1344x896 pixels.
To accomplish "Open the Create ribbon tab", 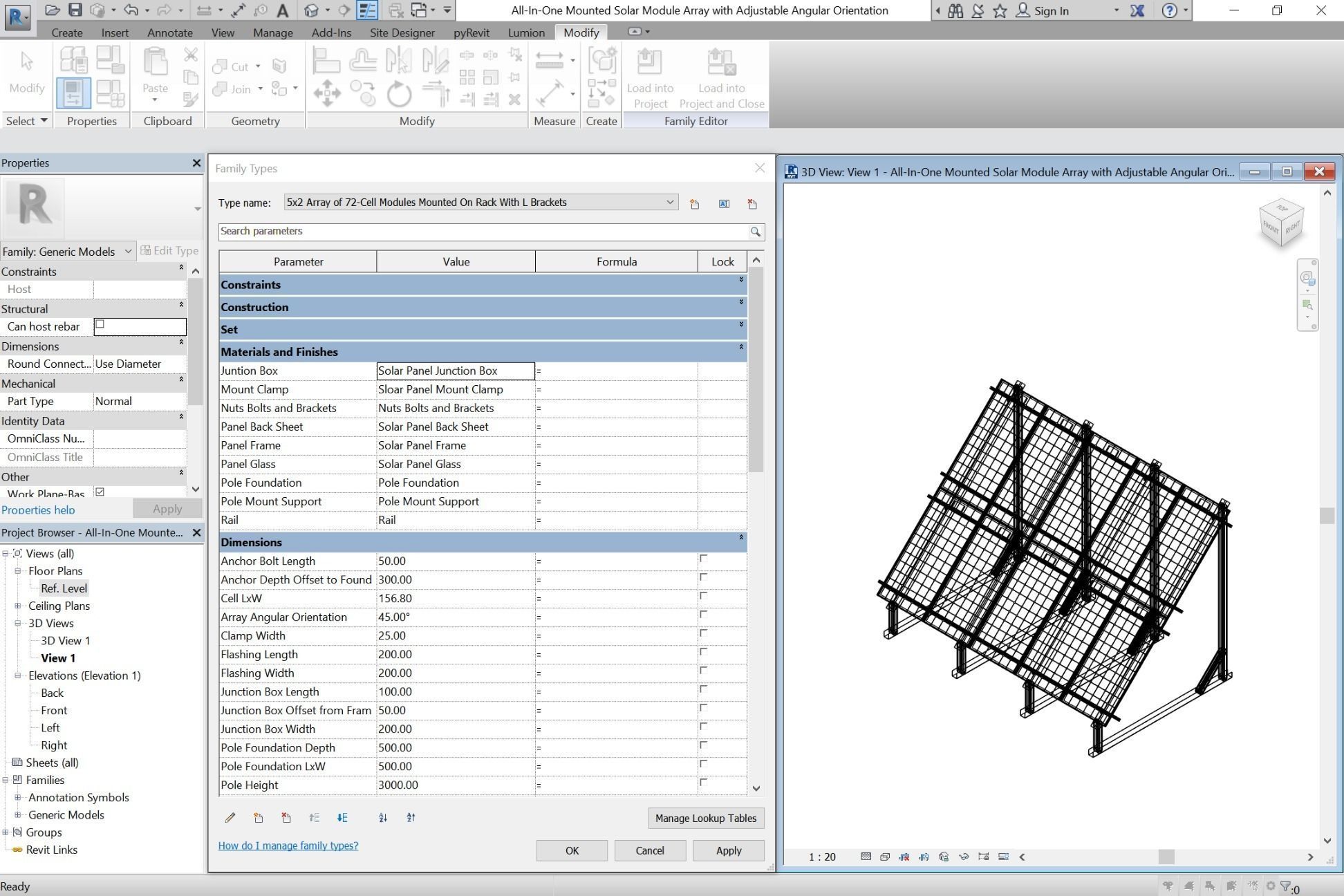I will point(67,32).
